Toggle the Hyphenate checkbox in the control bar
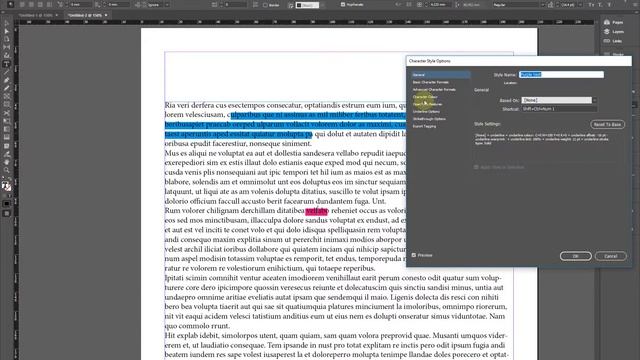 [342, 4]
